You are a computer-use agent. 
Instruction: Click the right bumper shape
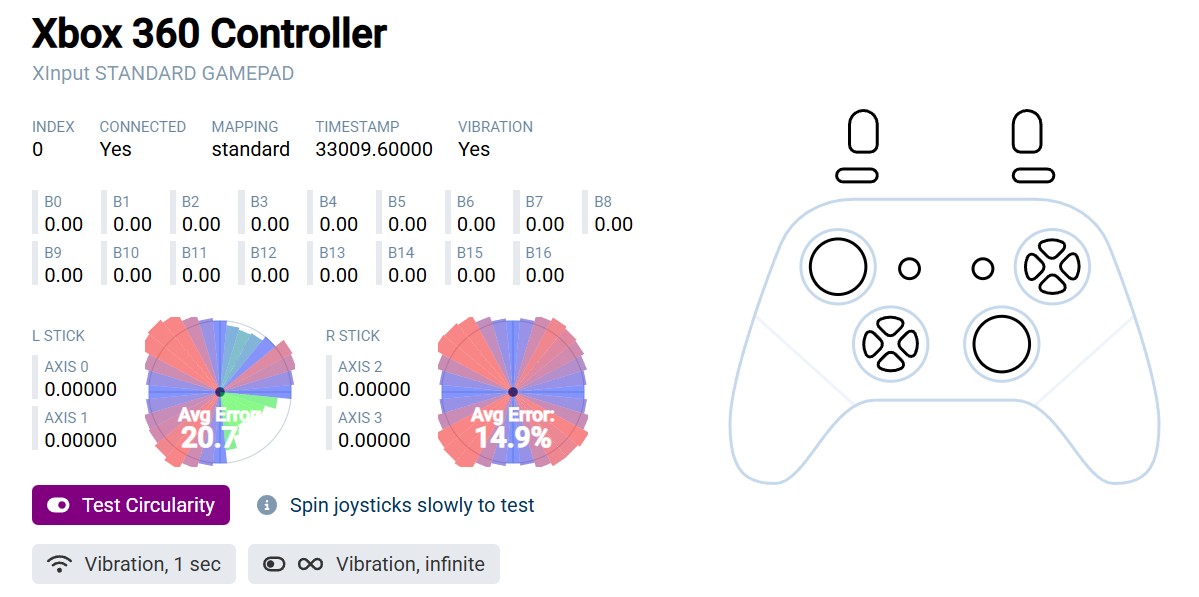tap(1033, 175)
